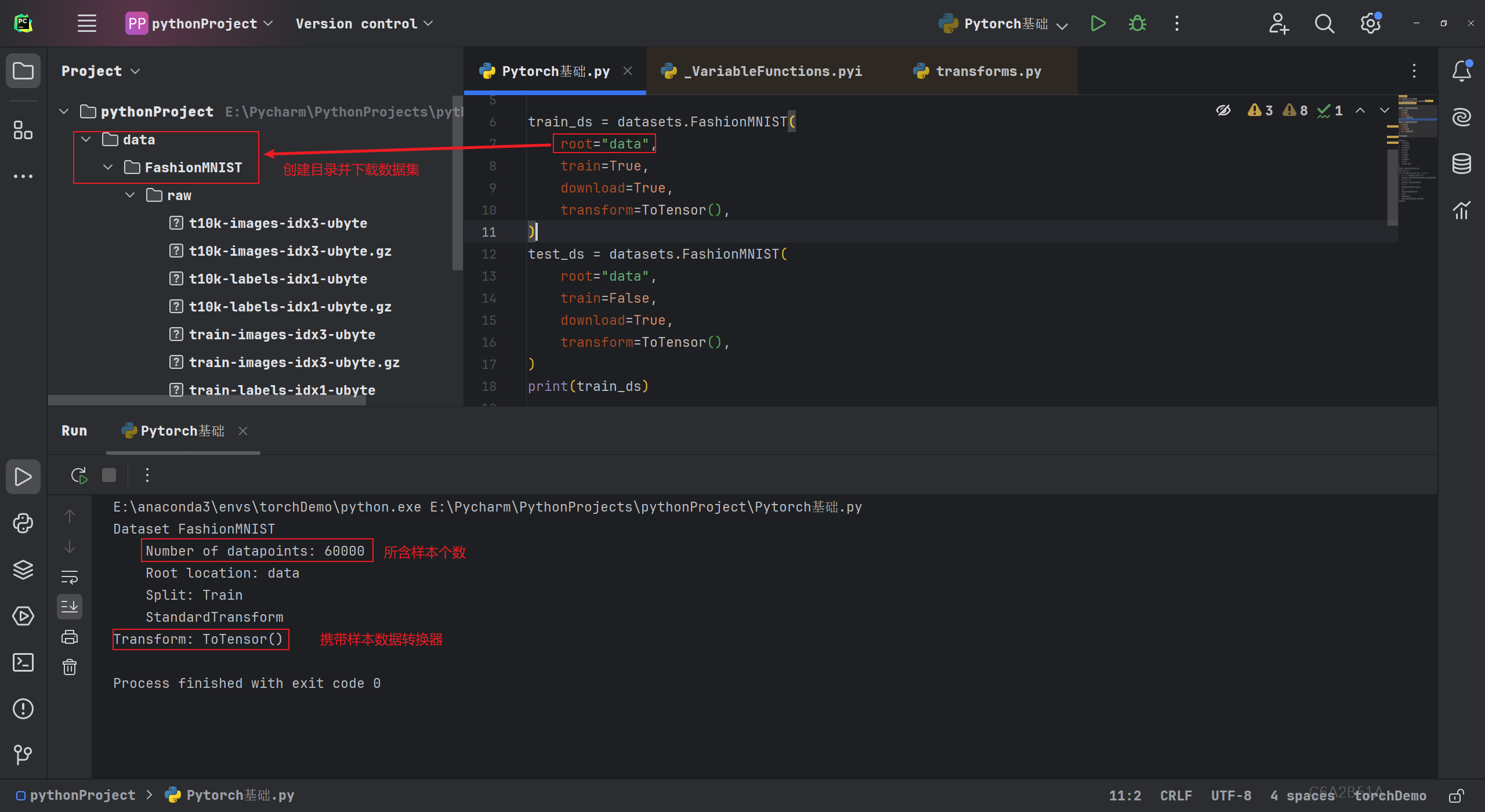Show more tool windows ellipsis in left sidebar
The height and width of the screenshot is (812, 1485).
coord(23,176)
